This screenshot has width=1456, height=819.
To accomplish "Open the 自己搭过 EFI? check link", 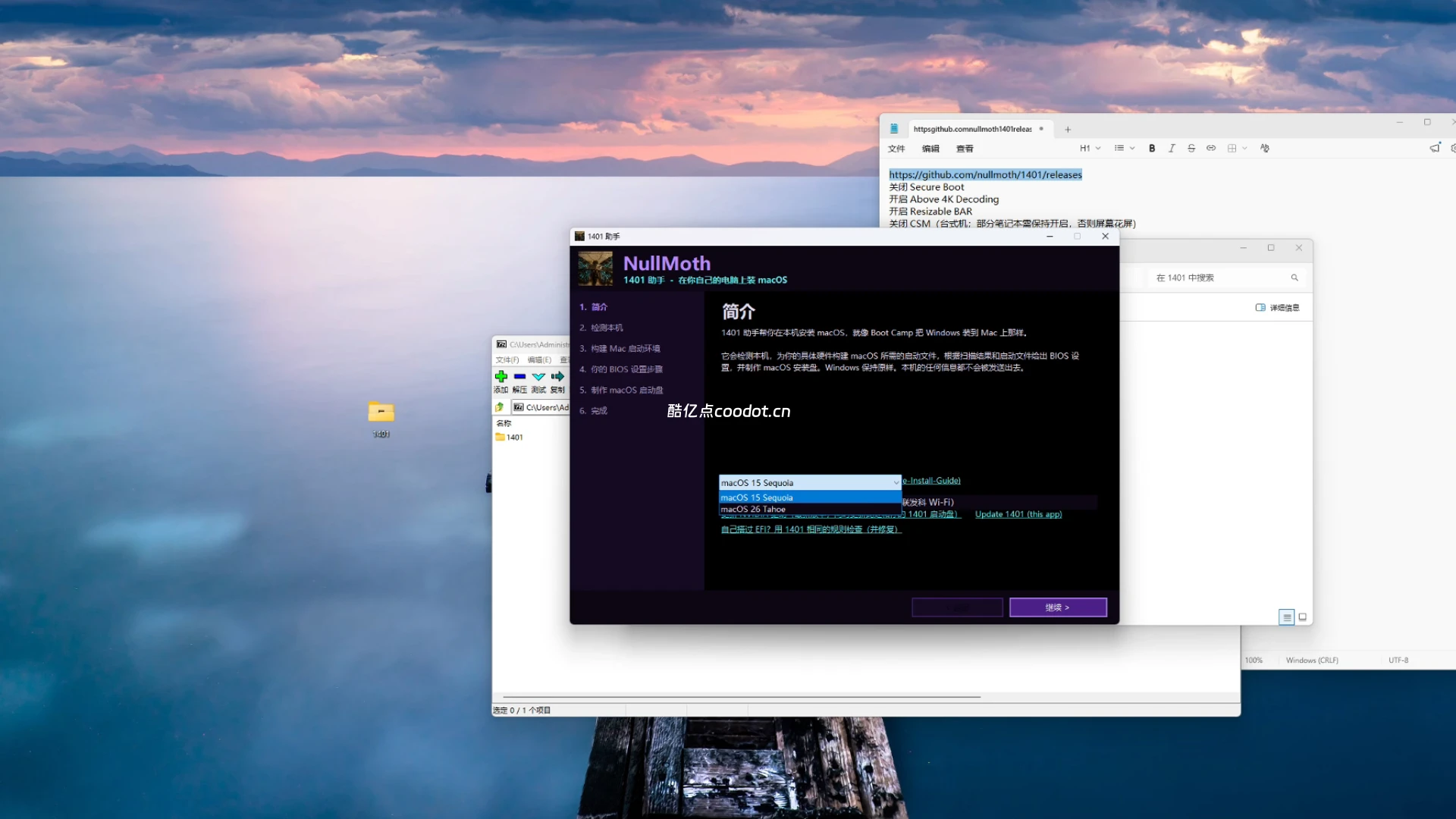I will point(811,529).
